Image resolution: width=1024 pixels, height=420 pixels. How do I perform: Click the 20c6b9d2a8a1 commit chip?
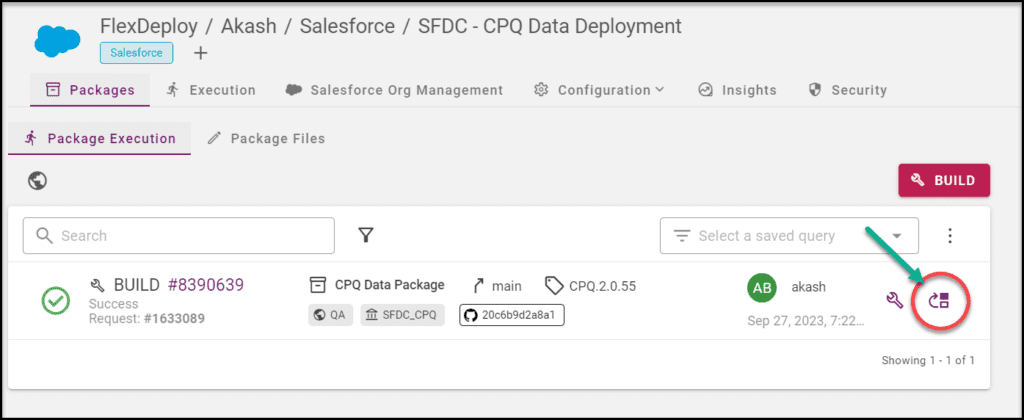pos(511,315)
